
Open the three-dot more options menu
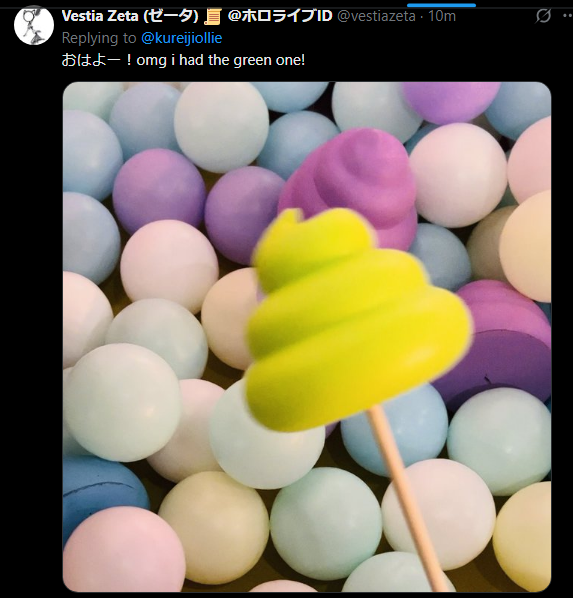coord(568,16)
